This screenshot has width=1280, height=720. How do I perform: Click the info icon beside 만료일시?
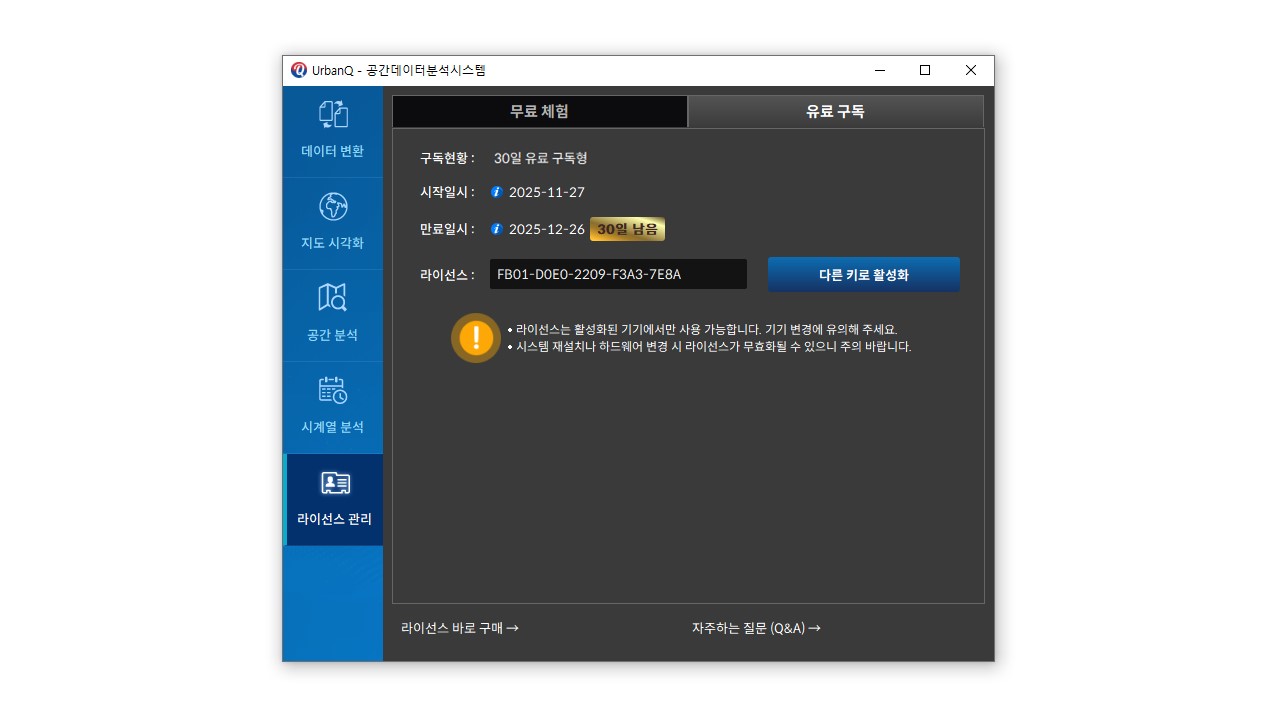coord(497,229)
